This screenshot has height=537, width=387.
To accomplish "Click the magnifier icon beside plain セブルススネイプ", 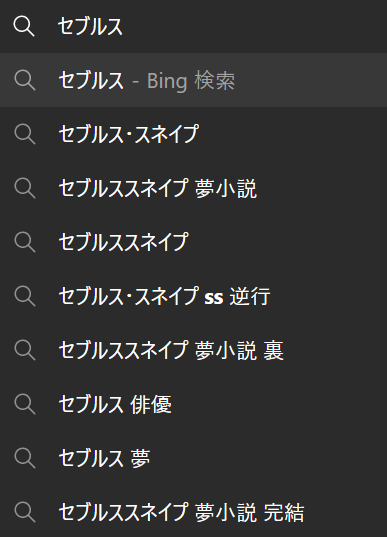I will tap(25, 242).
